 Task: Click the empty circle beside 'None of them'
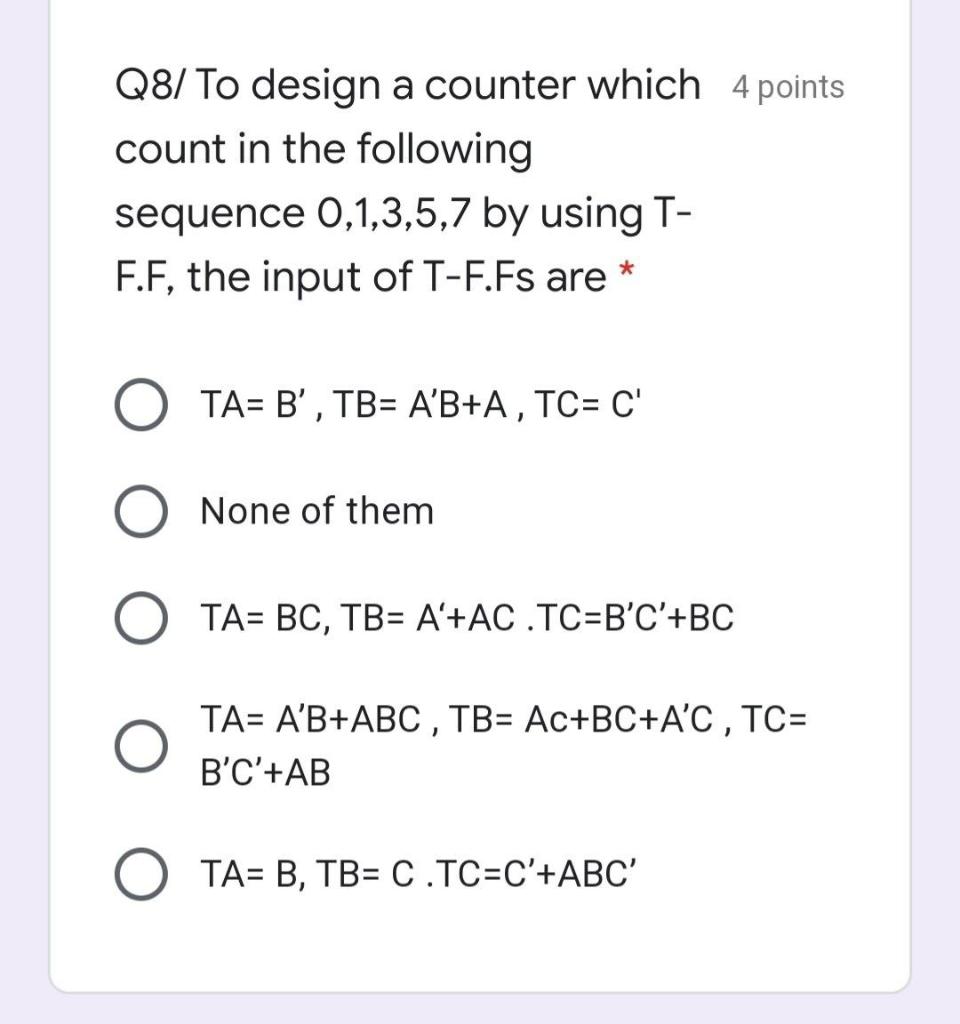[140, 510]
